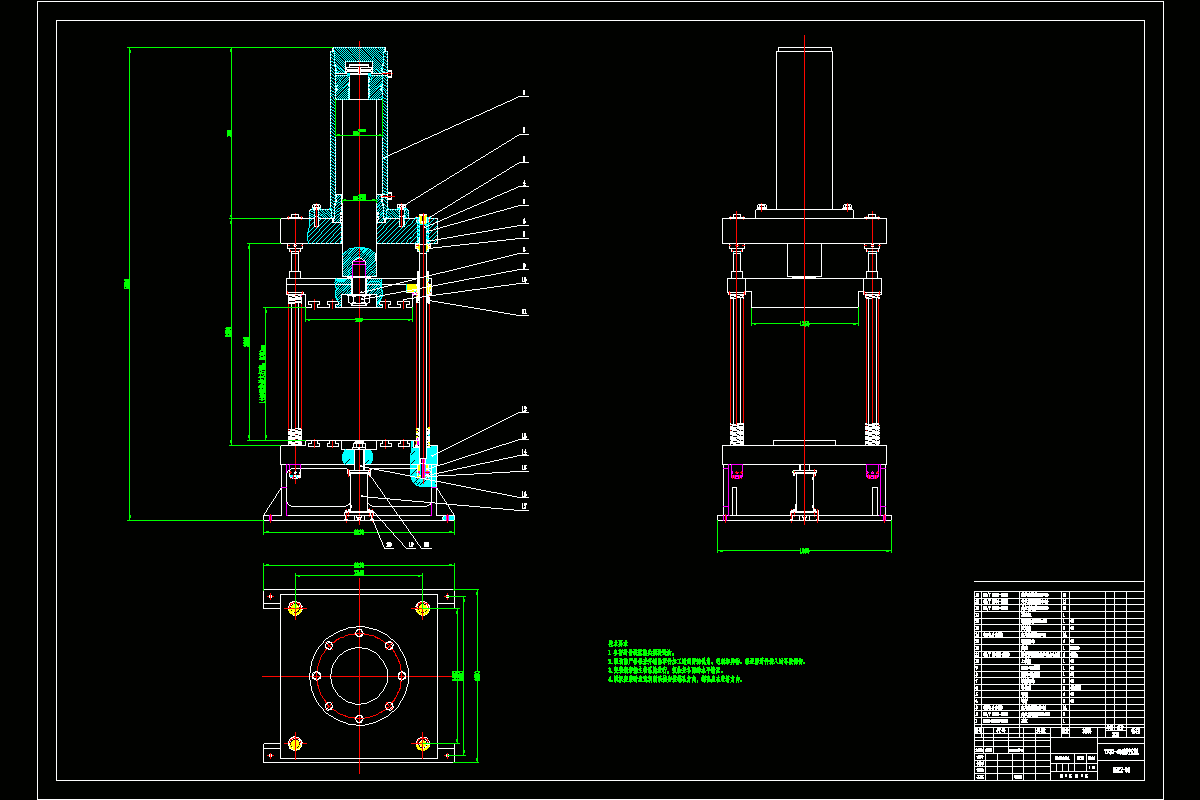The height and width of the screenshot is (800, 1200).
Task: Select the tall green overall height dimension line
Action: coord(129,285)
